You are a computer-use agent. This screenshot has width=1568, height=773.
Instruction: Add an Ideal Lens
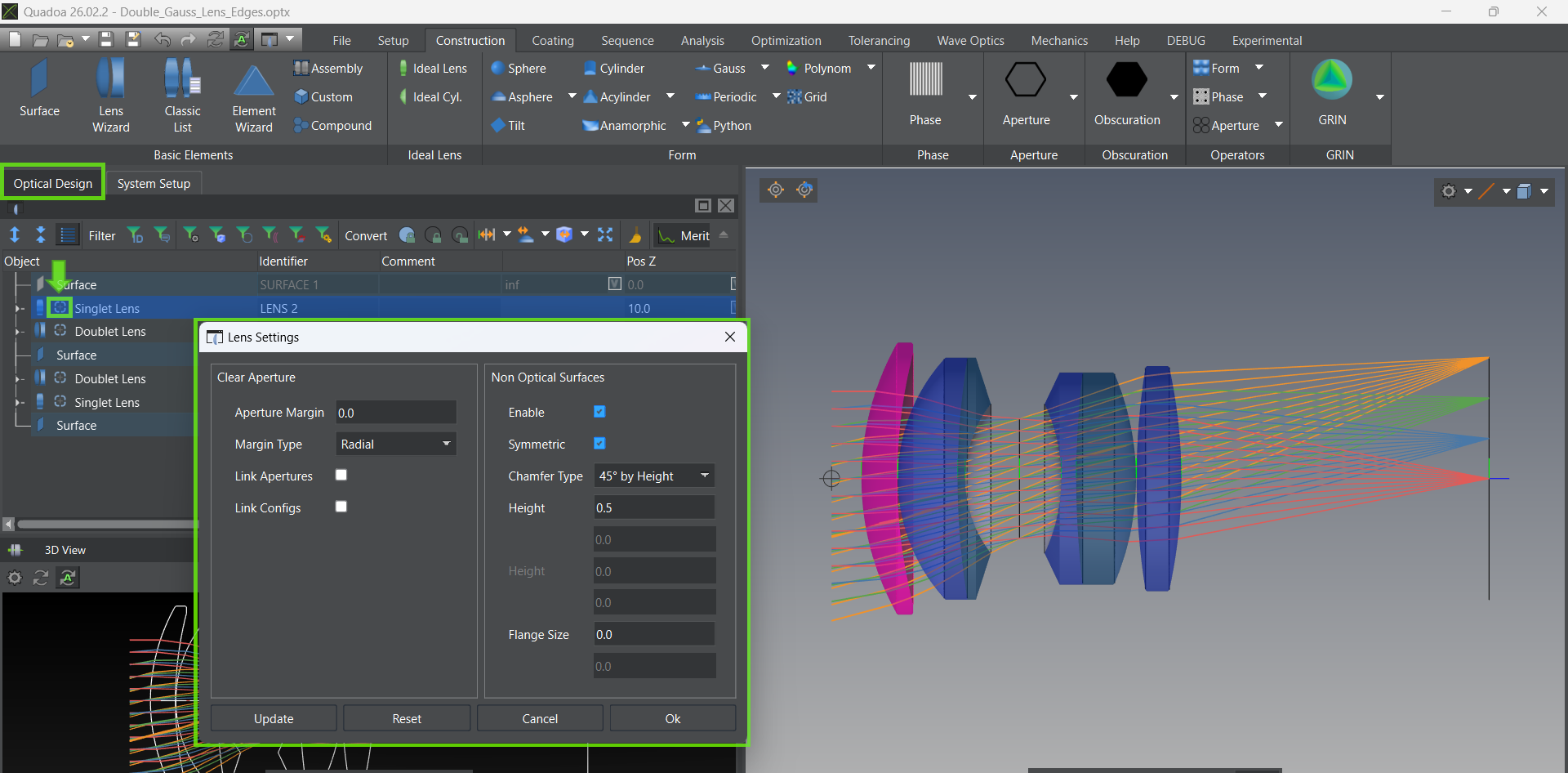(x=433, y=68)
